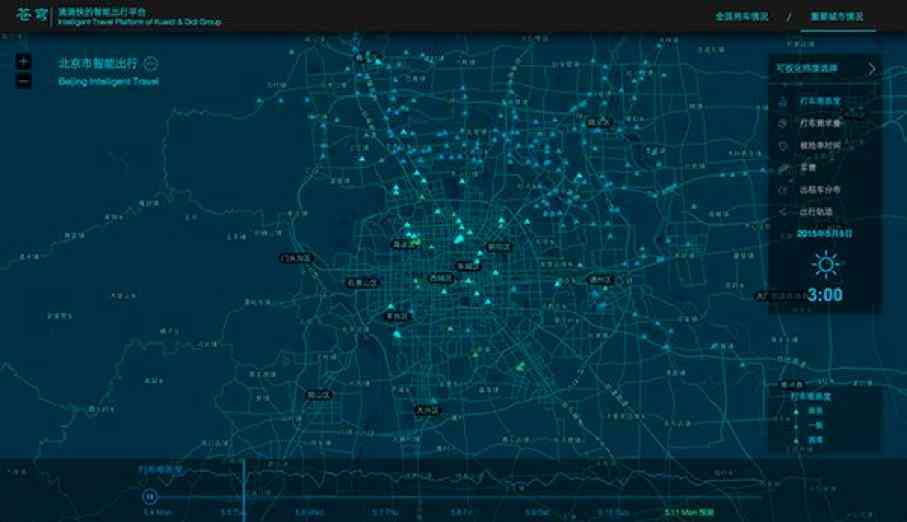Image resolution: width=907 pixels, height=522 pixels.
Task: Click 西城区 district label on map
Action: 441,278
